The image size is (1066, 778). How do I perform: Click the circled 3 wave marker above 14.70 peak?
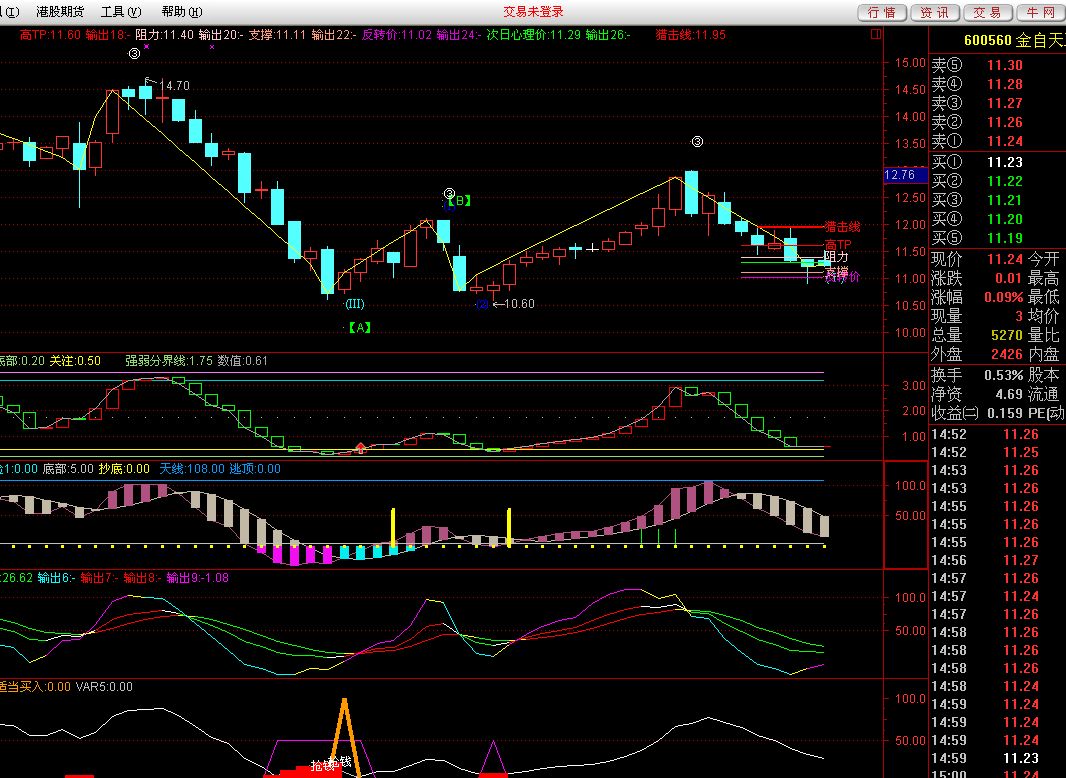pos(134,55)
